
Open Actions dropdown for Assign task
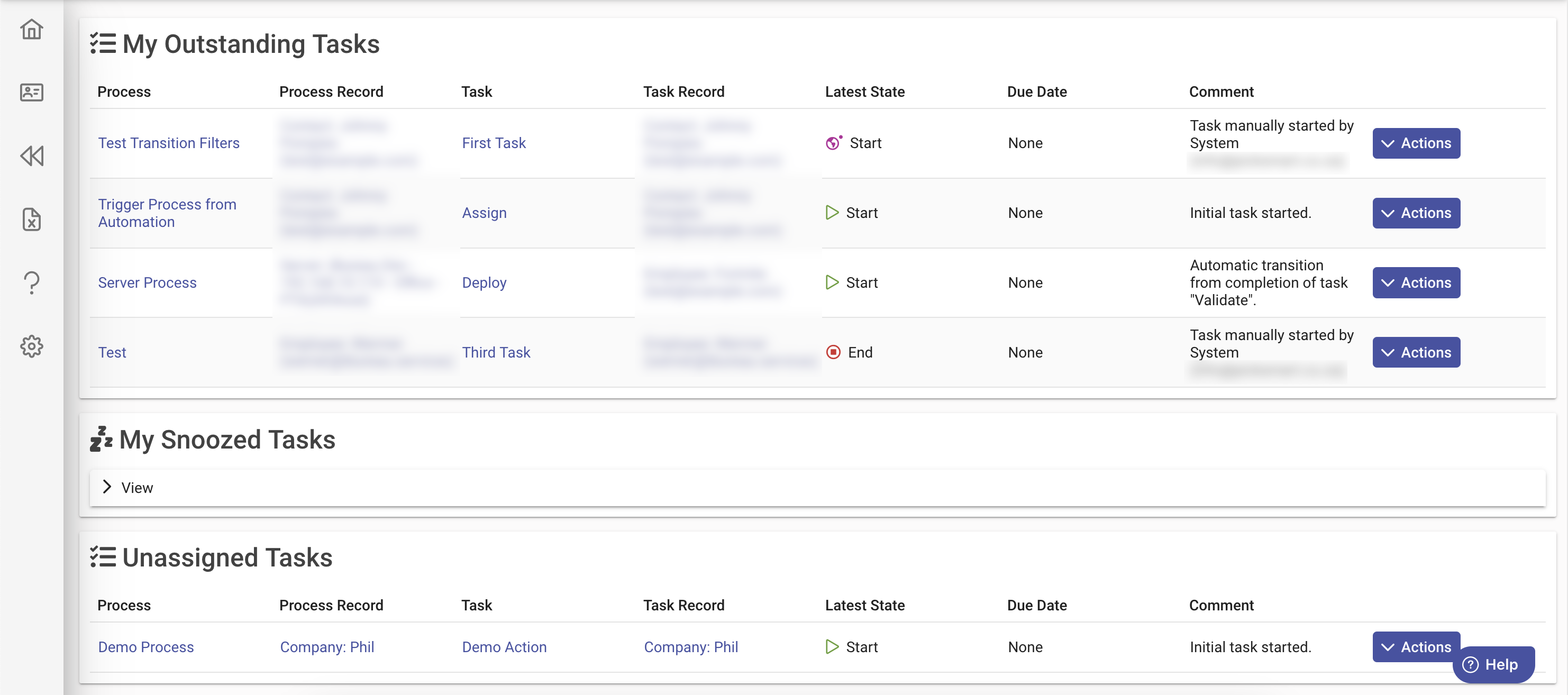tap(1415, 213)
